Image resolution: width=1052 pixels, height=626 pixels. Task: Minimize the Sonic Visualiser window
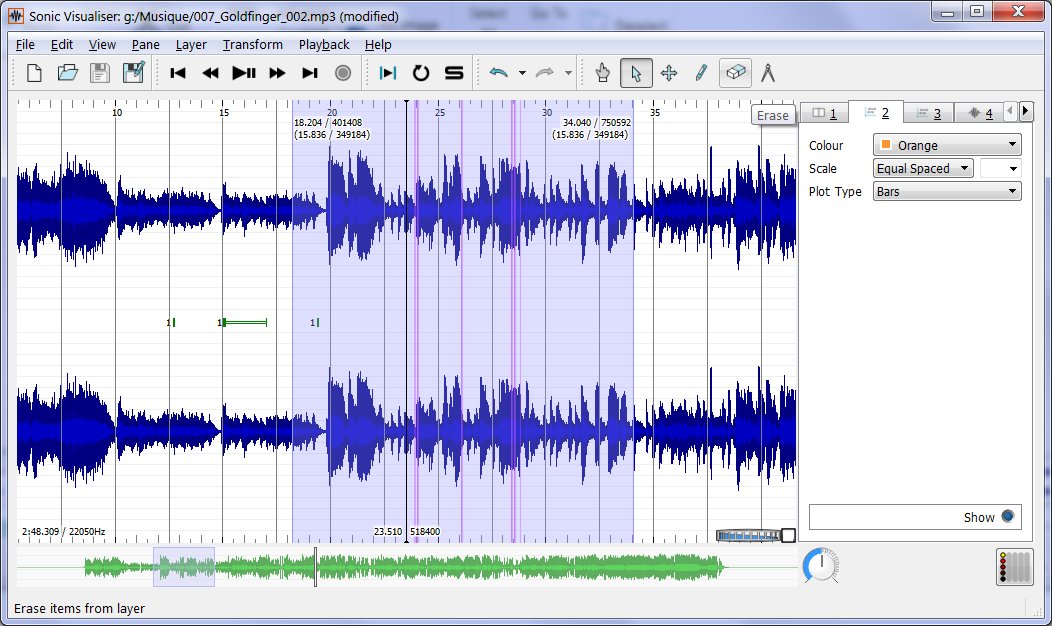948,11
